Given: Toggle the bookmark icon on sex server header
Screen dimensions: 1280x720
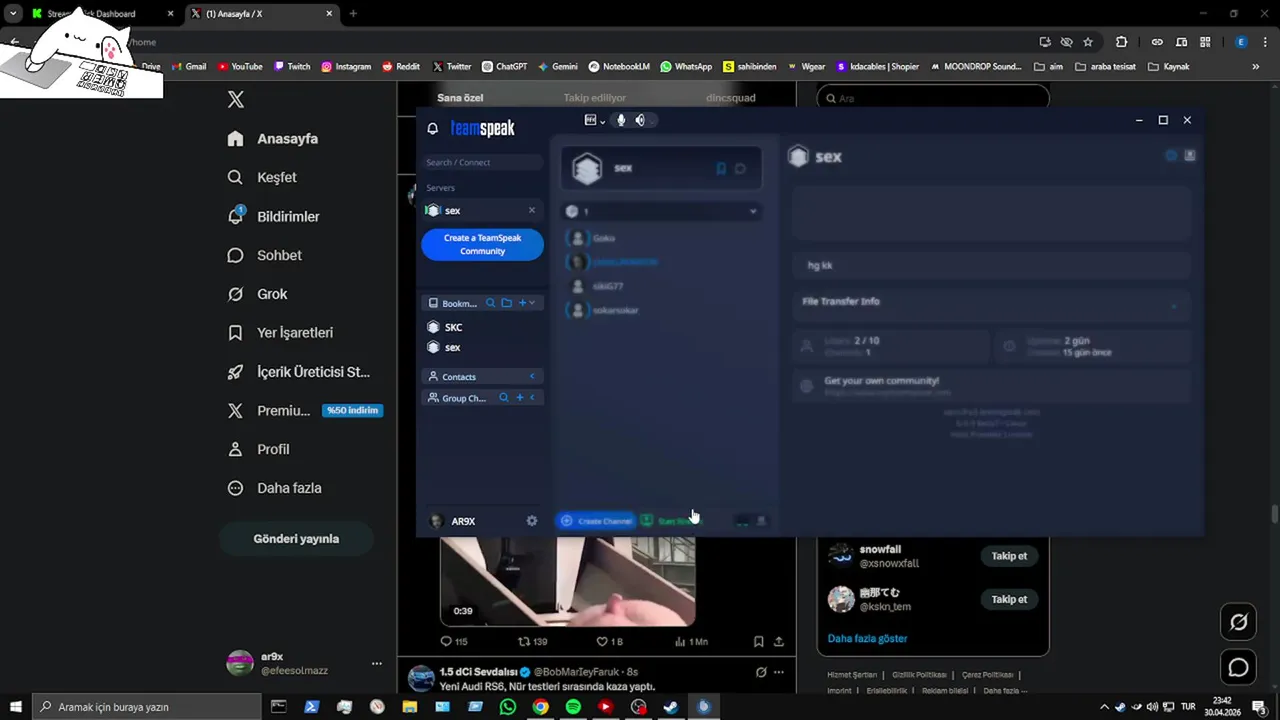Looking at the screenshot, I should tap(721, 168).
